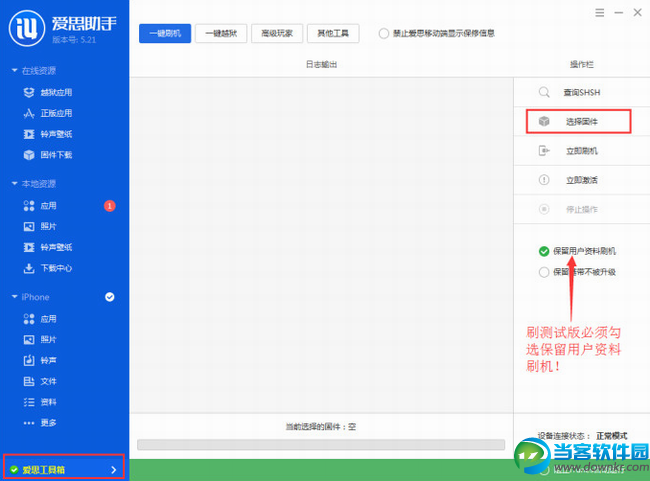The width and height of the screenshot is (650, 481).
Task: Open 正版应用 in sidebar
Action: point(48,113)
